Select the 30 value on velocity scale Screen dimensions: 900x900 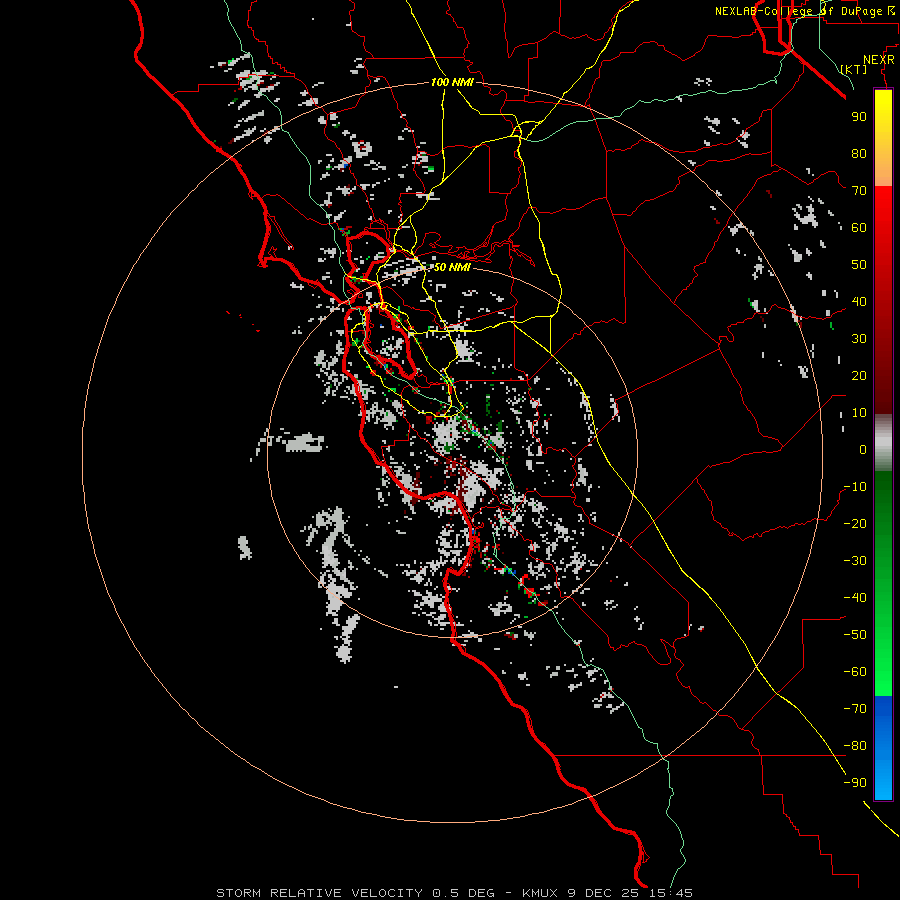pyautogui.click(x=859, y=339)
